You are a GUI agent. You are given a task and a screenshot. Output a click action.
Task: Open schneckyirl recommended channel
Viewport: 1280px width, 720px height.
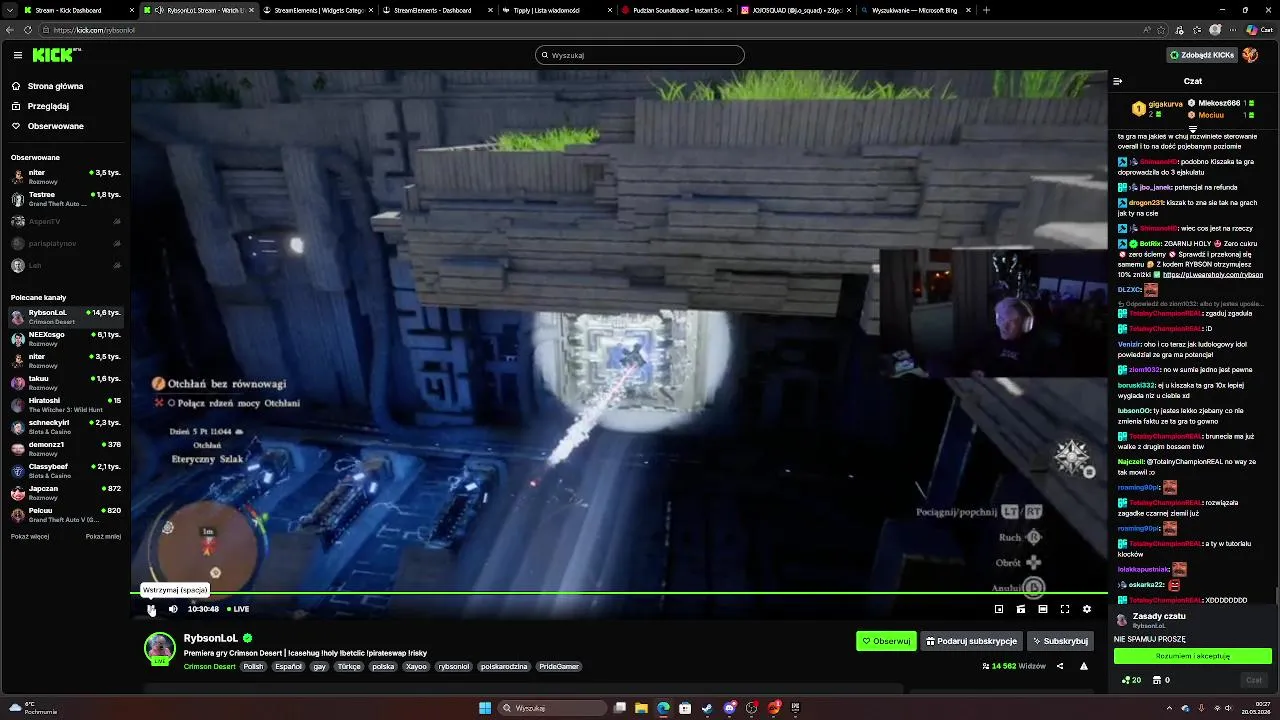[65, 426]
